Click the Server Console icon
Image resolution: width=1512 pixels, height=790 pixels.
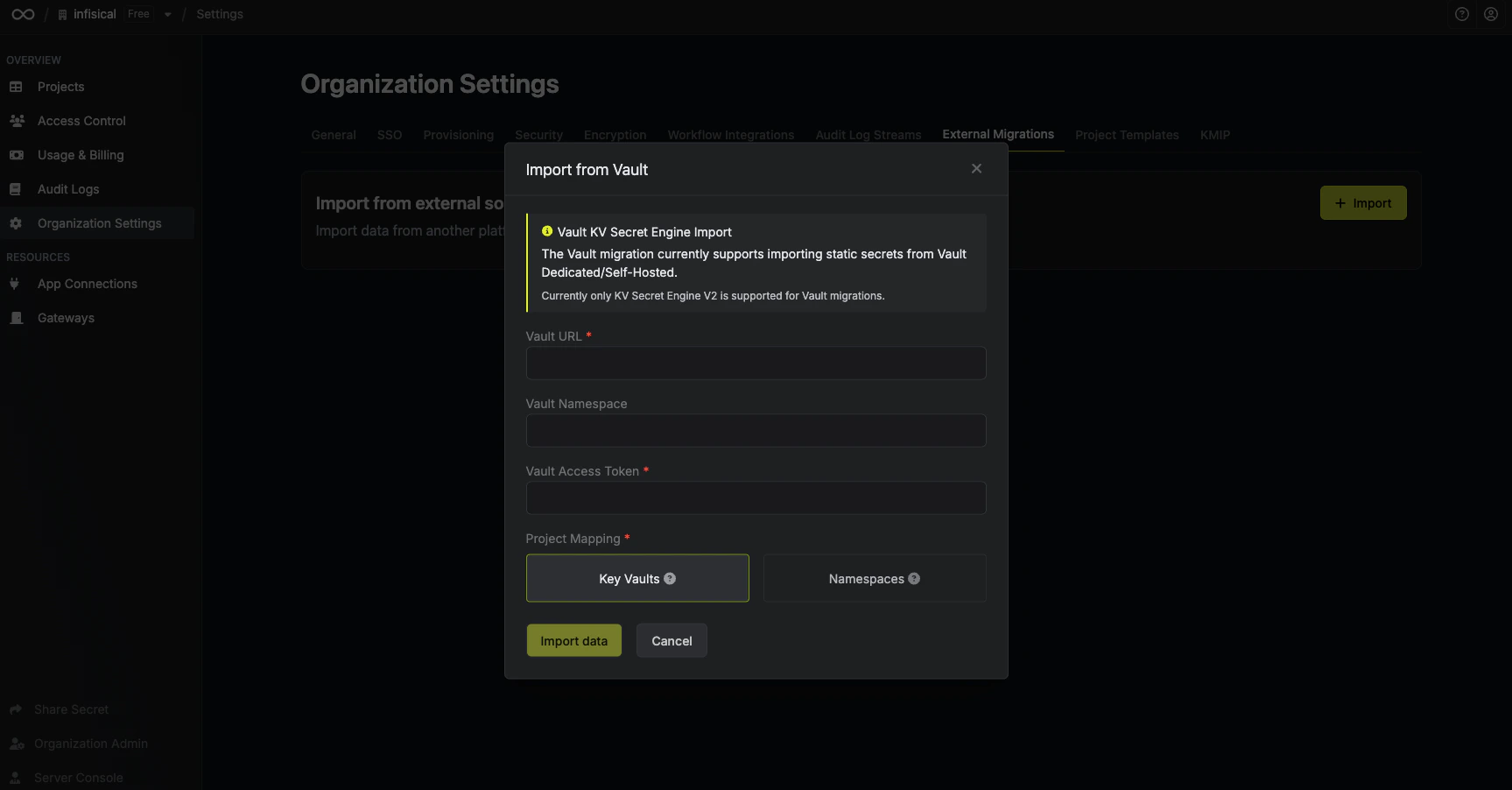click(15, 778)
